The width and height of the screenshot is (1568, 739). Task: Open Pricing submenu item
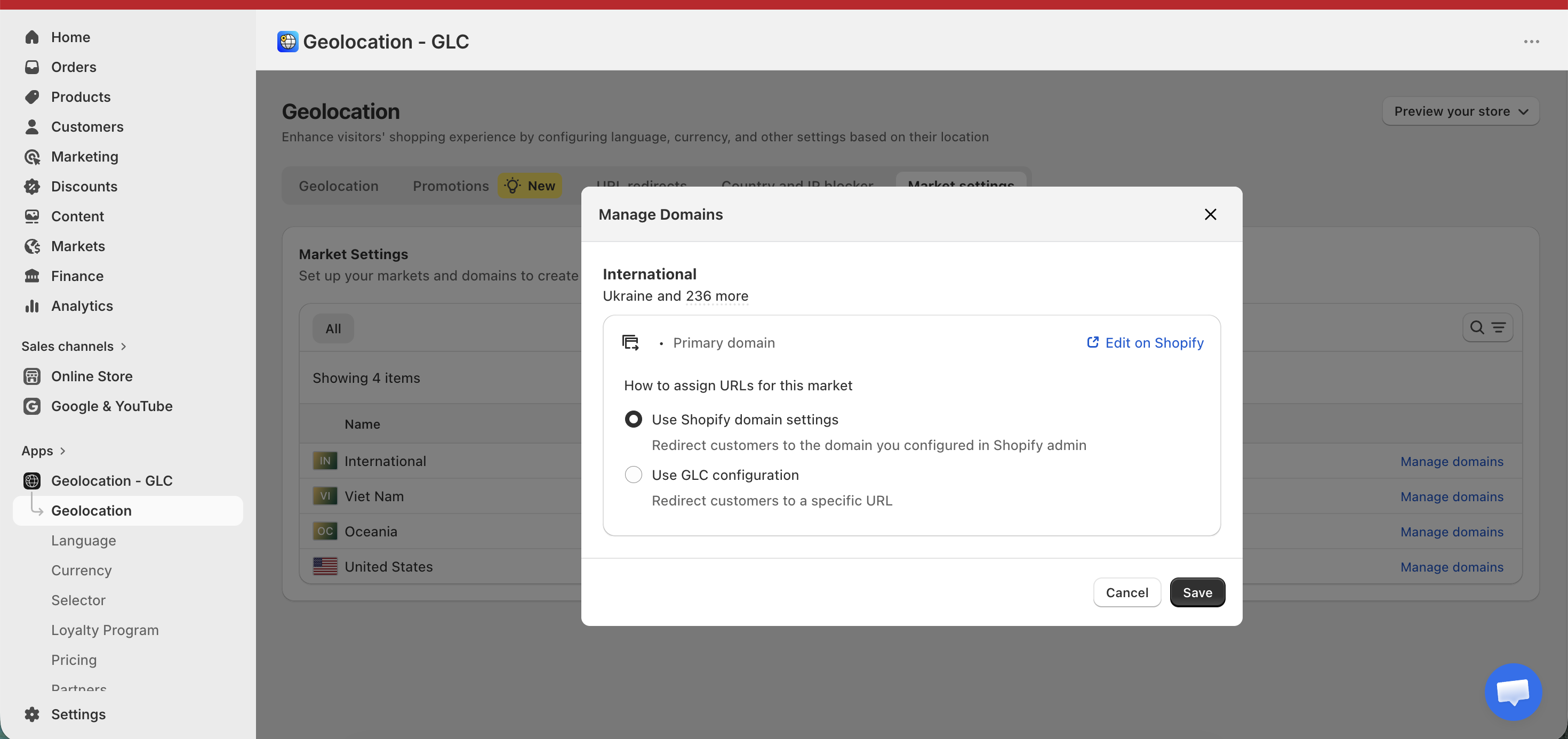point(74,660)
